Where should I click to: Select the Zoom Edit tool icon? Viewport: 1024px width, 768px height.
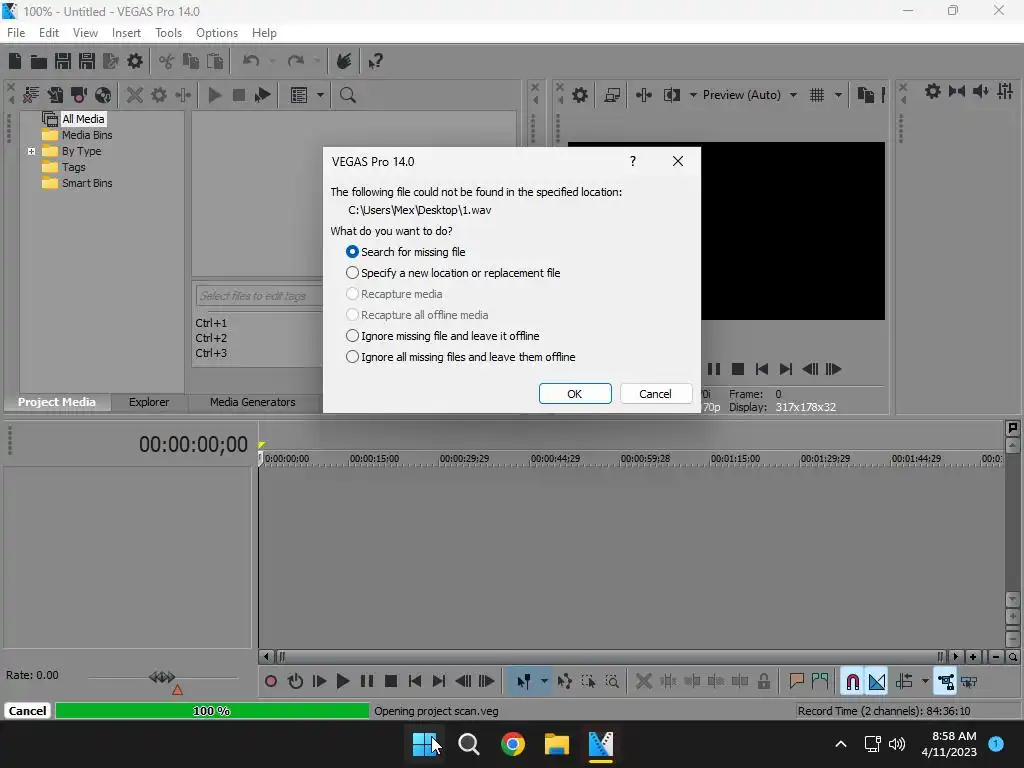[x=612, y=682]
